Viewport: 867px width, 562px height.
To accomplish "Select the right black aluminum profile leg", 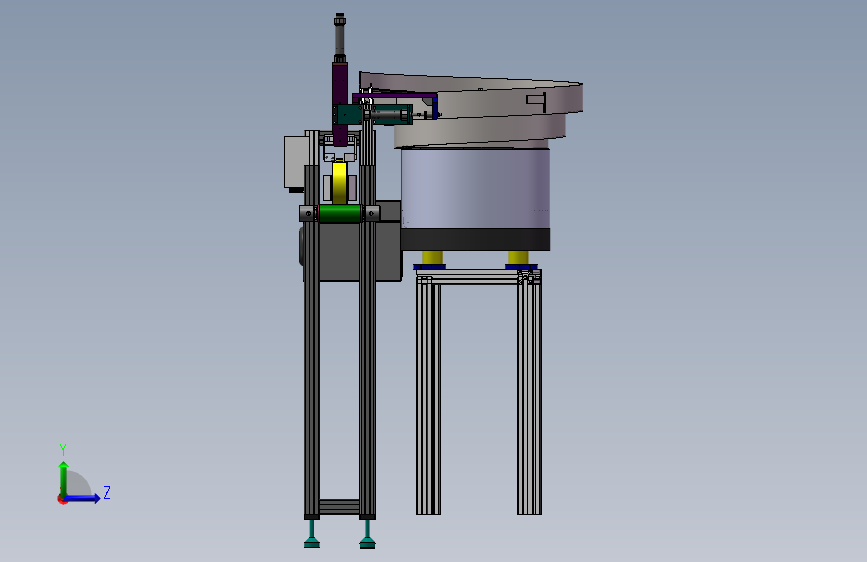I will 367,343.
